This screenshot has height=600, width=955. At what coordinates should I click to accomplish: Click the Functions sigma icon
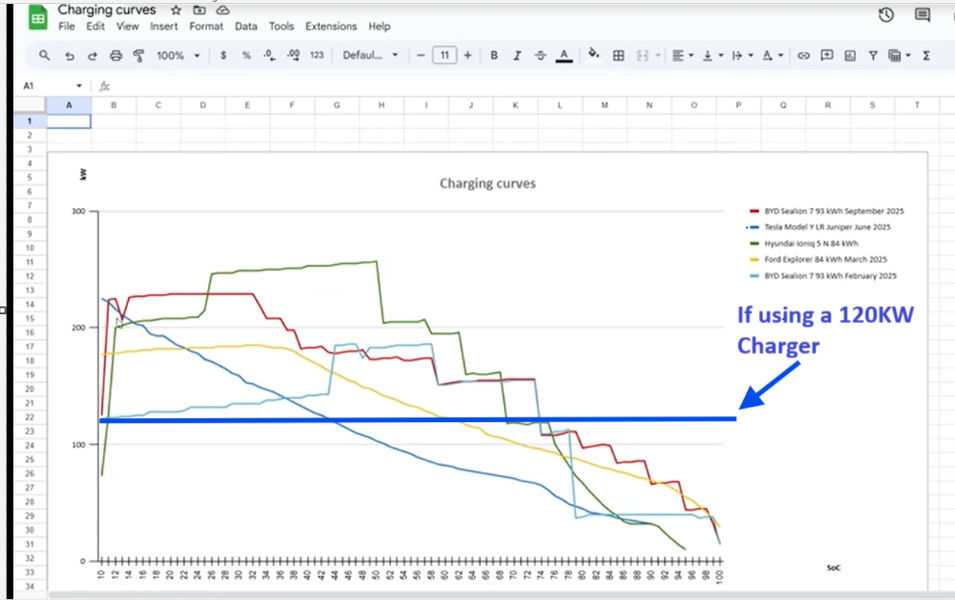[926, 56]
